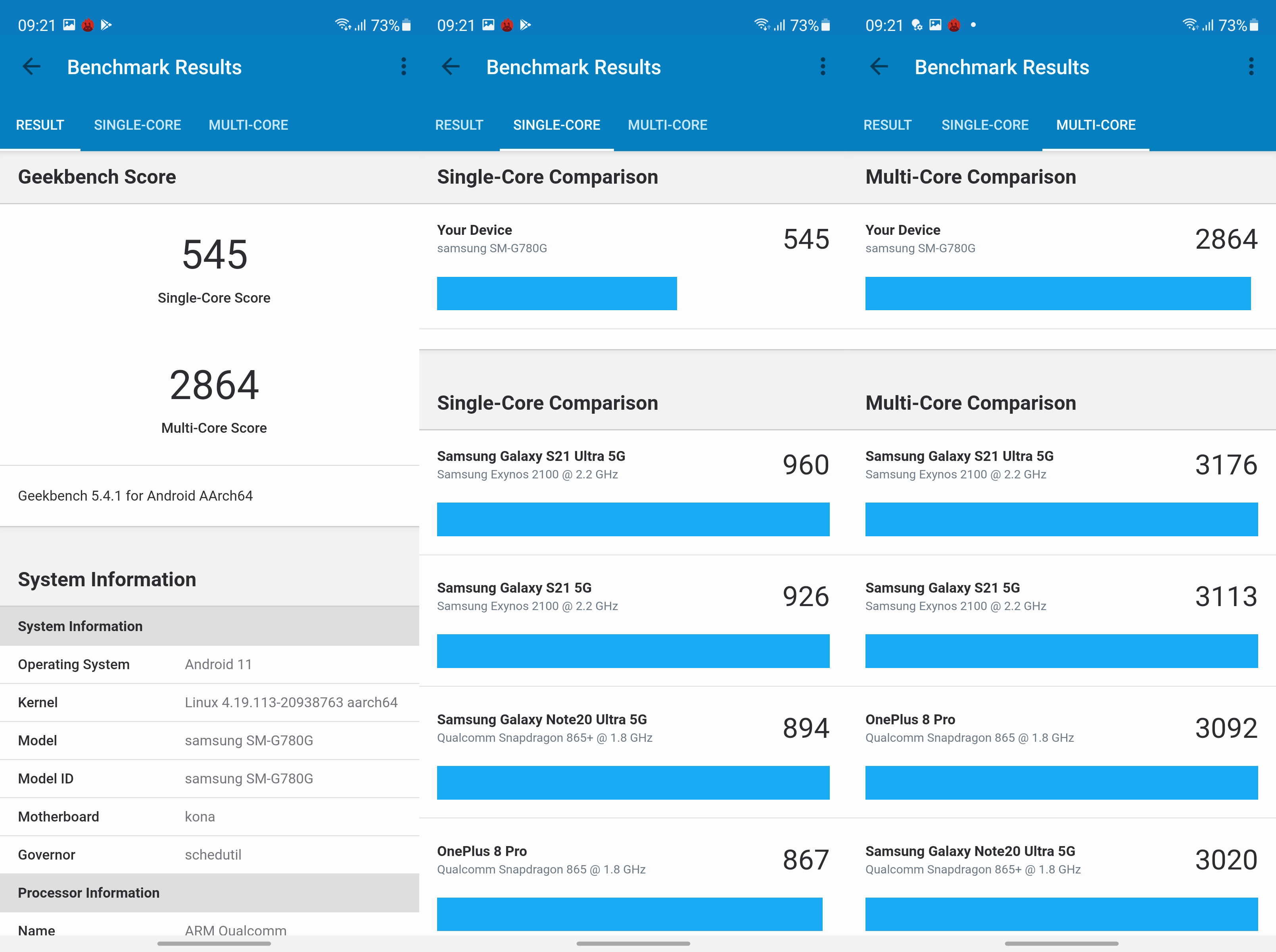
Task: Tap the 2864 Multi-Core Score value
Action: click(x=214, y=385)
